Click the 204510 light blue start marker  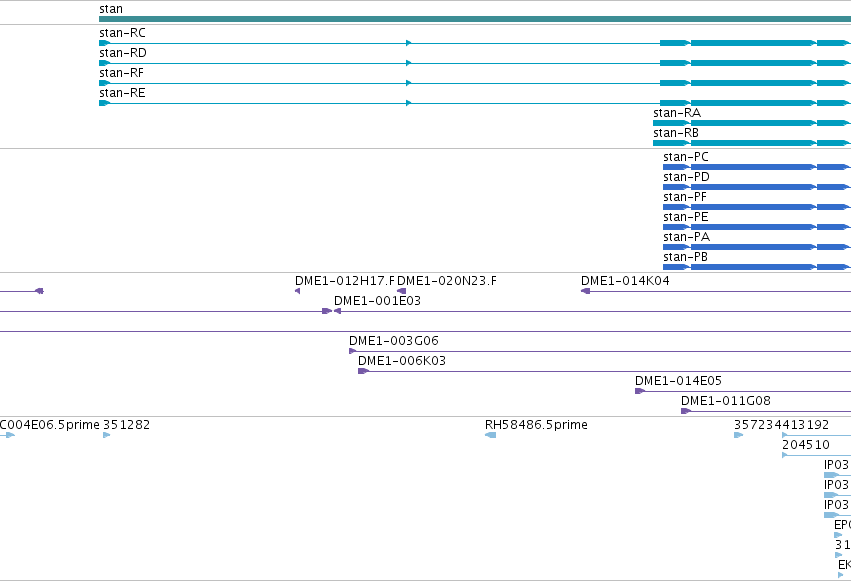784,455
